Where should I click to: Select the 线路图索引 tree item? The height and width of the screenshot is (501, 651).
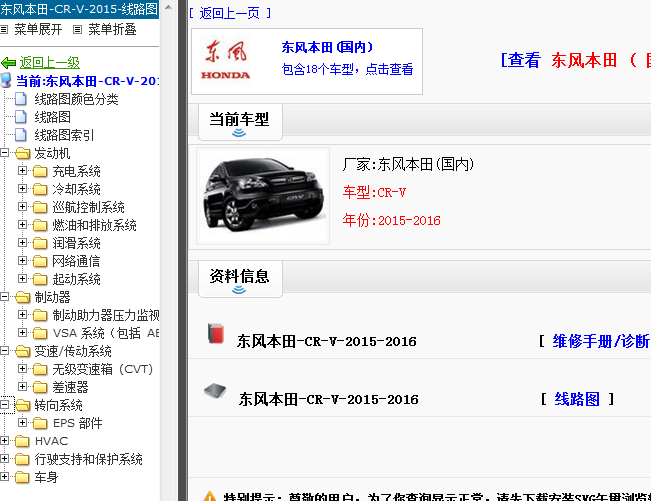click(x=64, y=135)
